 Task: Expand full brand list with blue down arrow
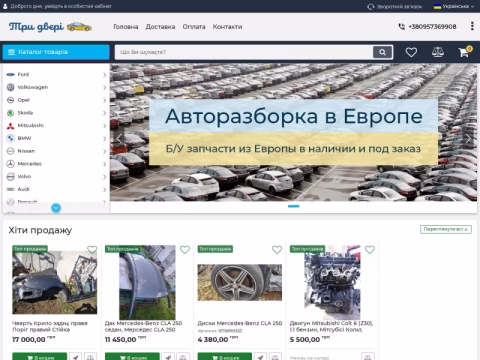tap(56, 208)
